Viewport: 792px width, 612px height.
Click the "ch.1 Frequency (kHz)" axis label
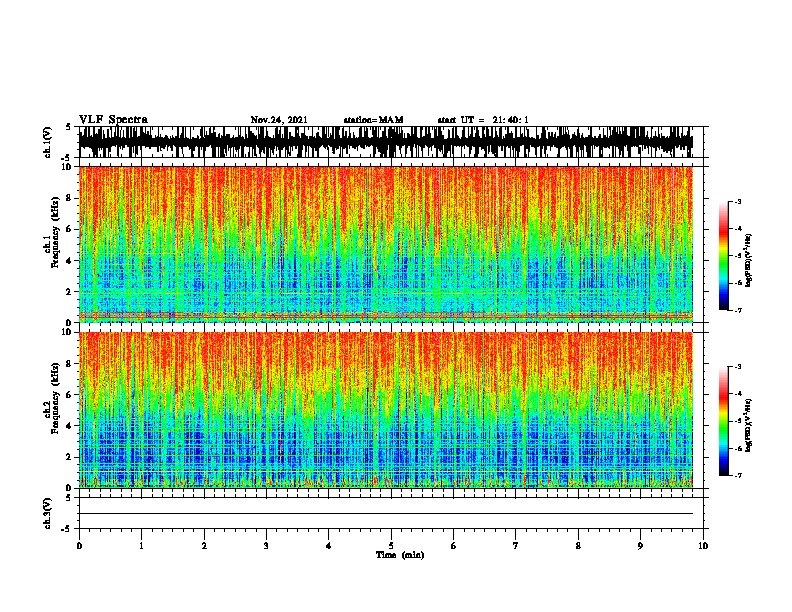pos(52,233)
